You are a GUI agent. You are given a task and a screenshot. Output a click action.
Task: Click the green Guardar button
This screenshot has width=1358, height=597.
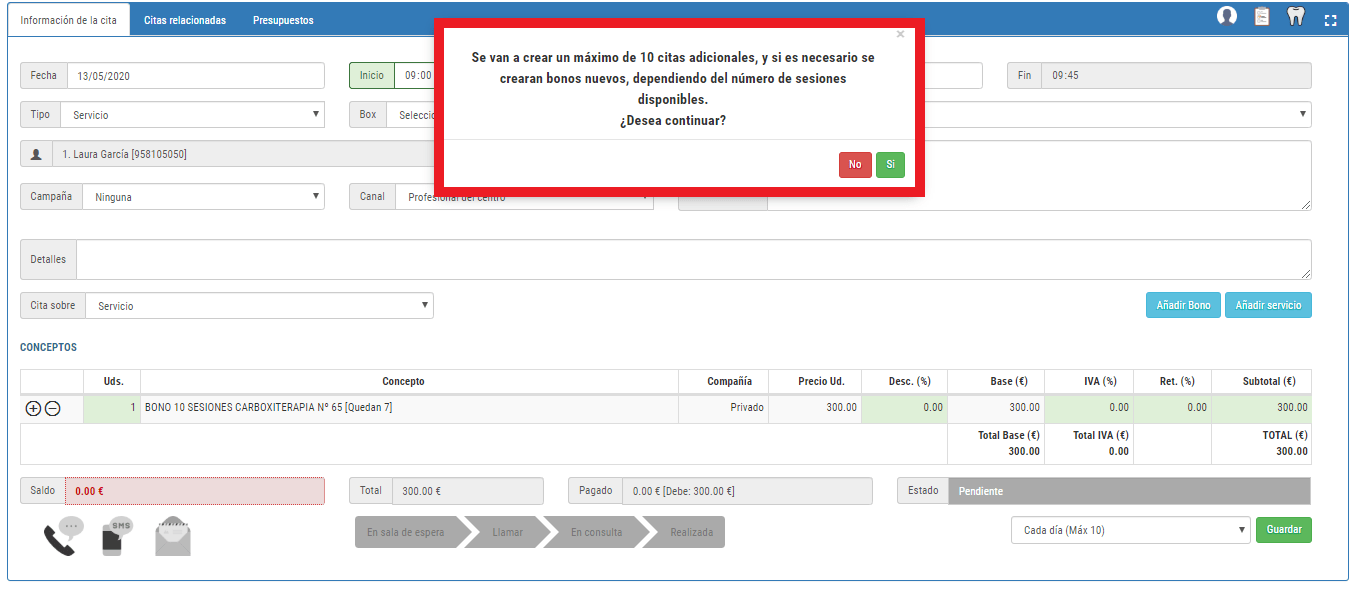click(1283, 530)
